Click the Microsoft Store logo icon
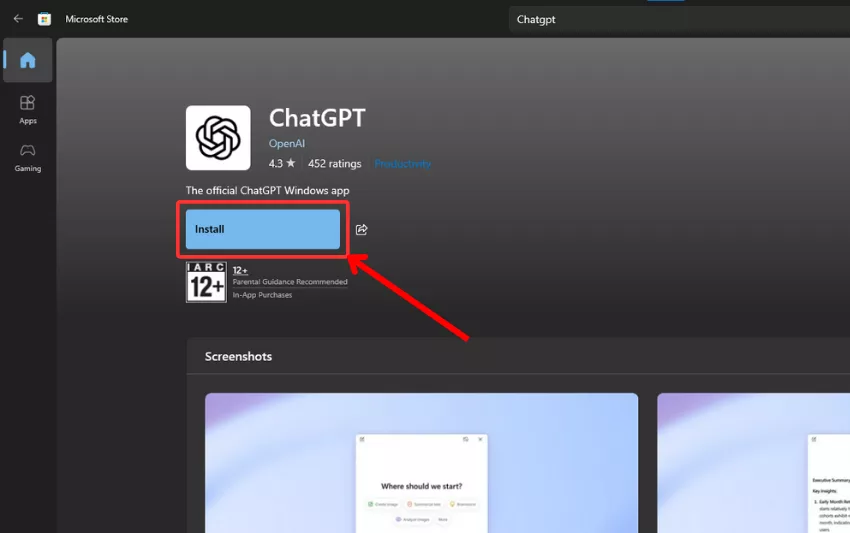The image size is (850, 533). pyautogui.click(x=44, y=19)
